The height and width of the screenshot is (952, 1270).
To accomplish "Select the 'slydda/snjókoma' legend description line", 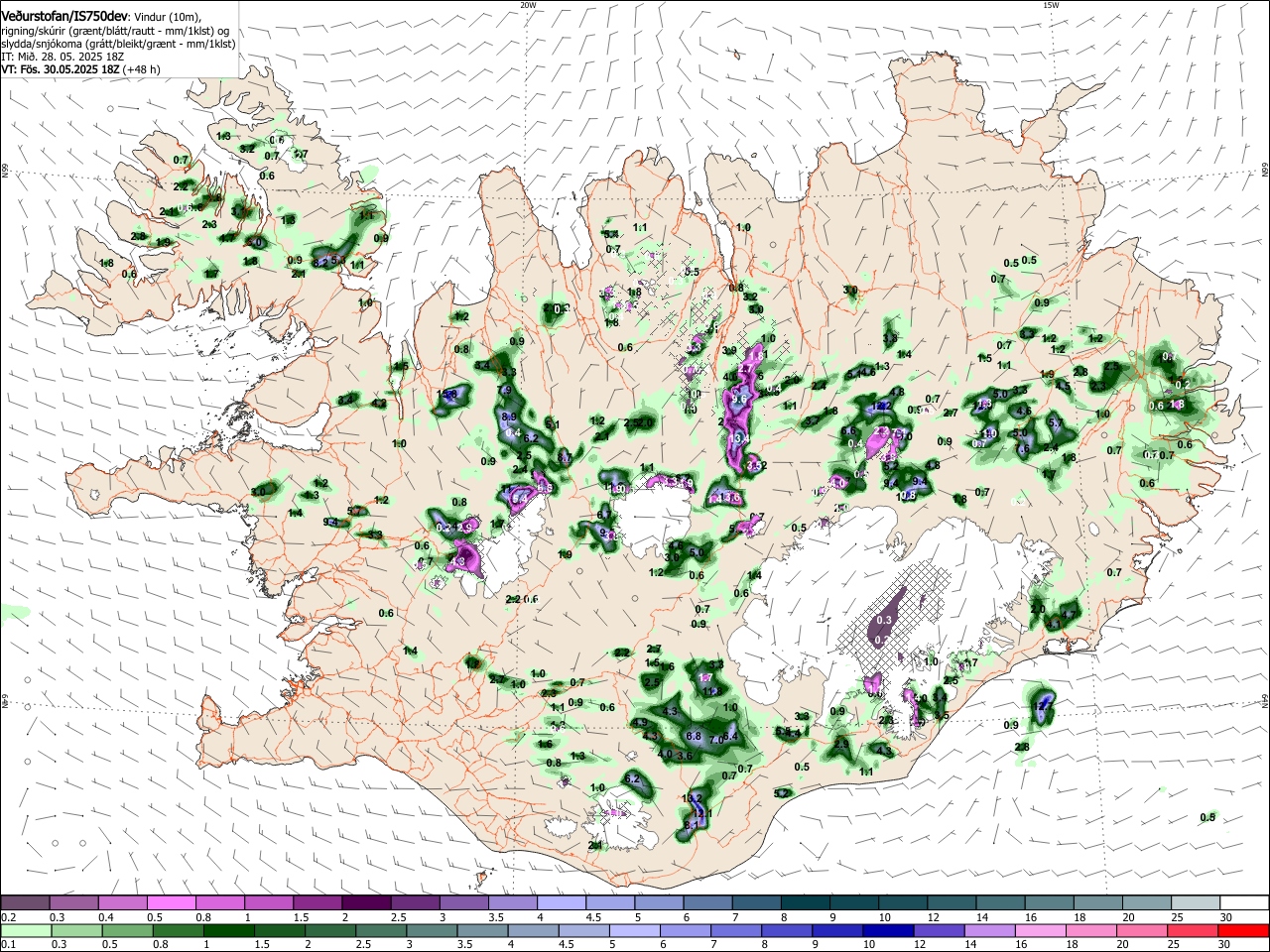I will click(x=117, y=44).
